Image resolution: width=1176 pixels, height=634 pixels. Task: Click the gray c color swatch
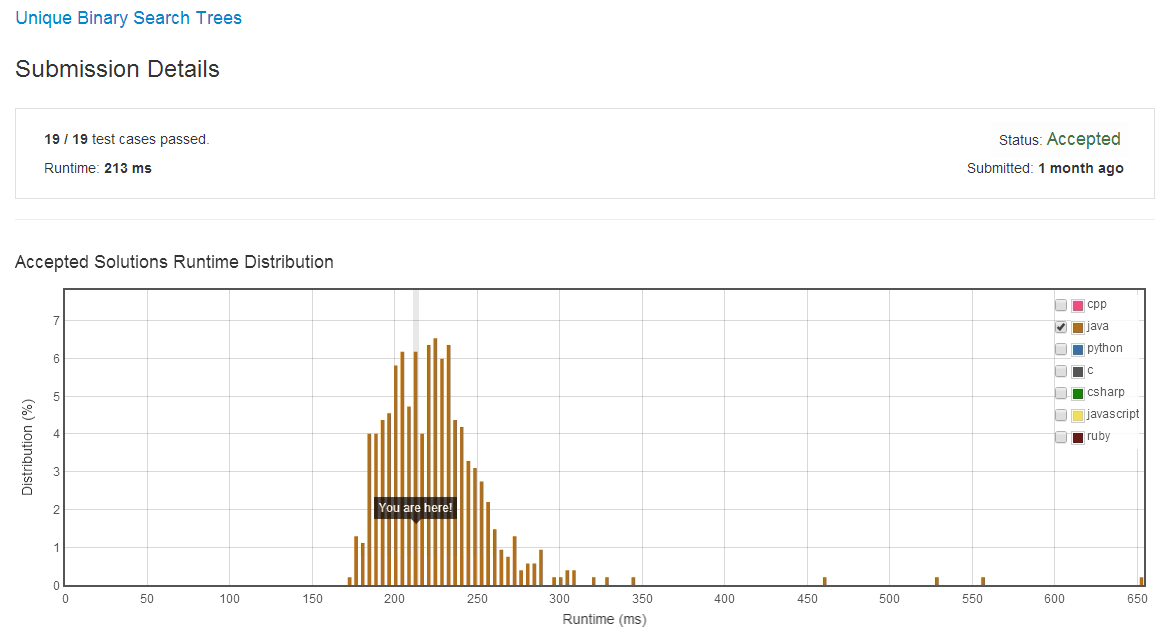(1078, 371)
